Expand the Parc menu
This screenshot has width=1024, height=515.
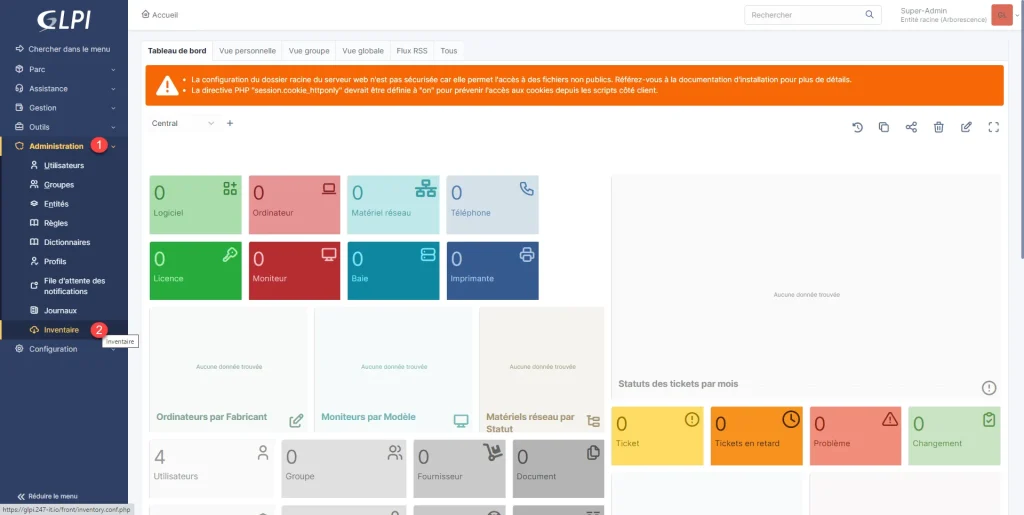(64, 69)
